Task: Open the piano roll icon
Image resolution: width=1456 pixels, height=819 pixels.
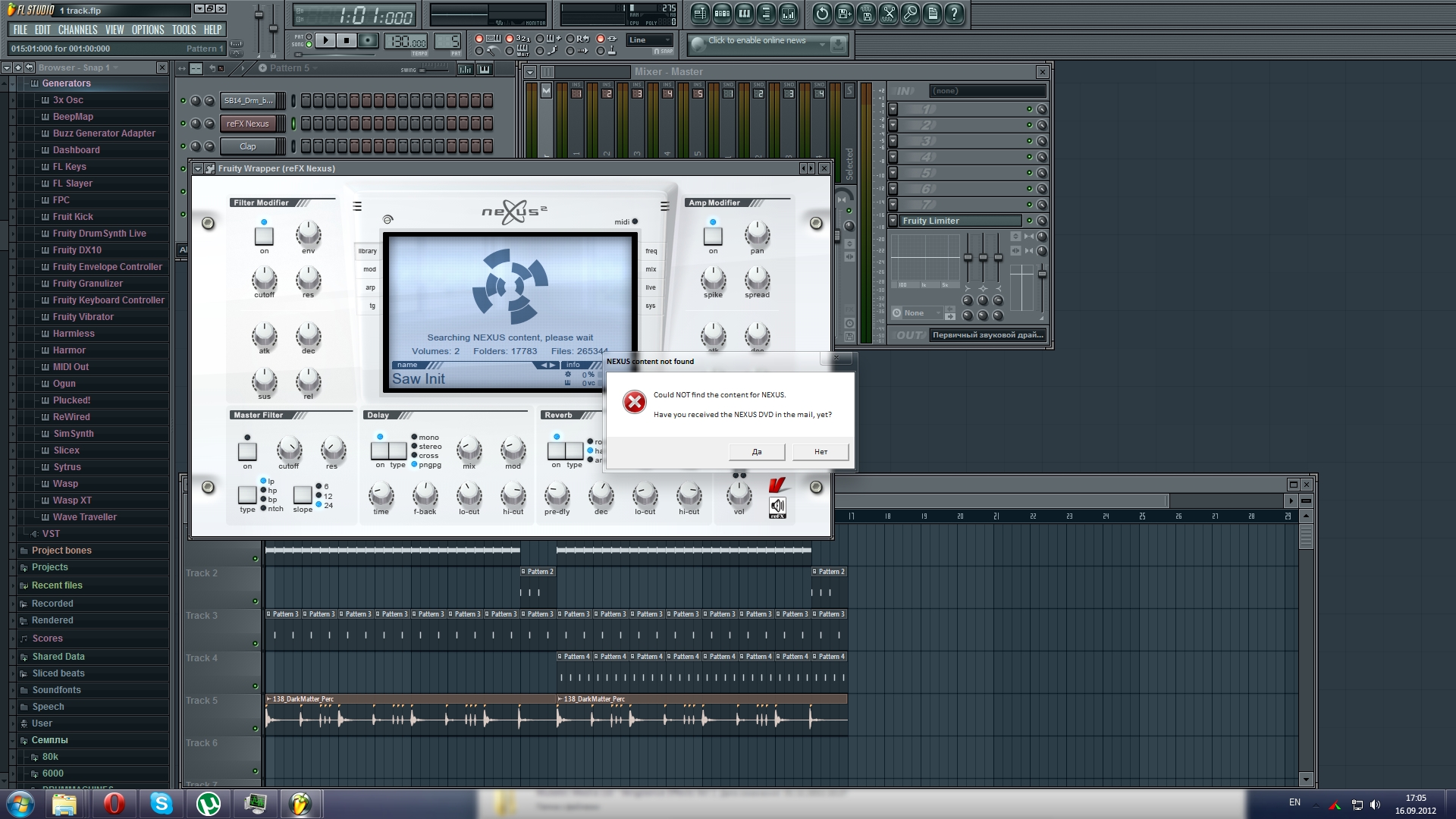Action: 744,13
